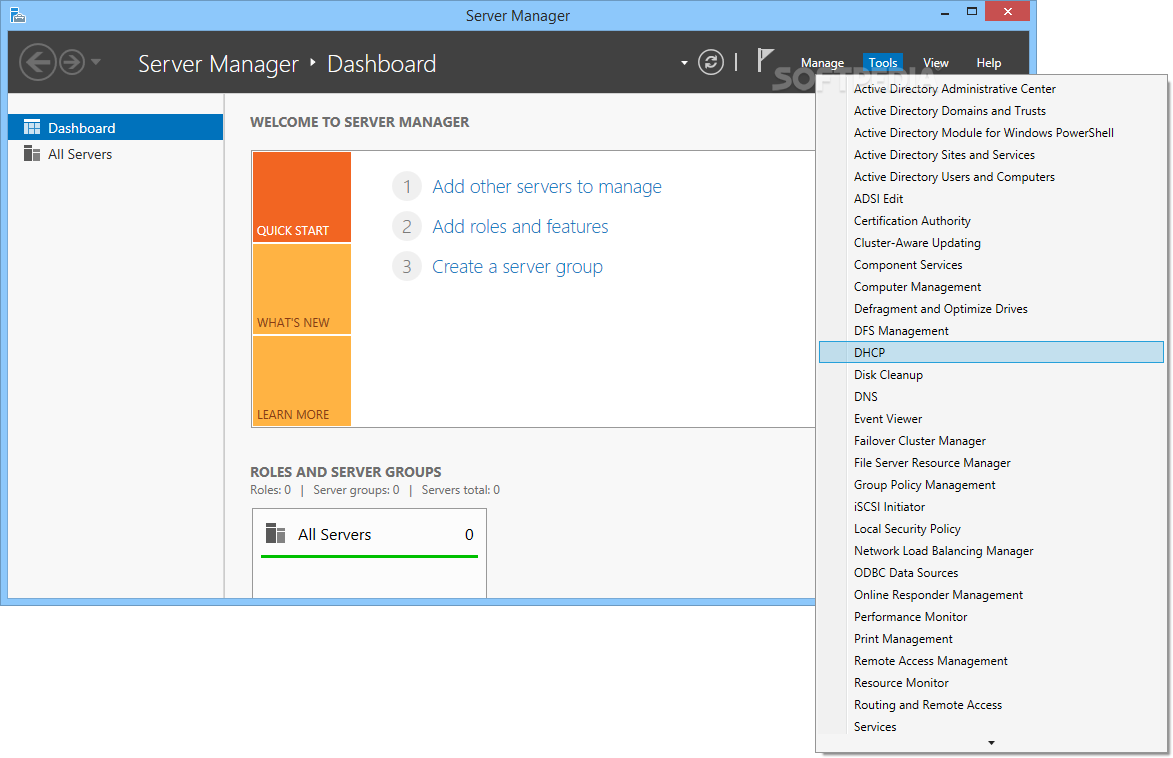The height and width of the screenshot is (758, 1173).
Task: Minimize the Server Manager window
Action: pos(945,12)
